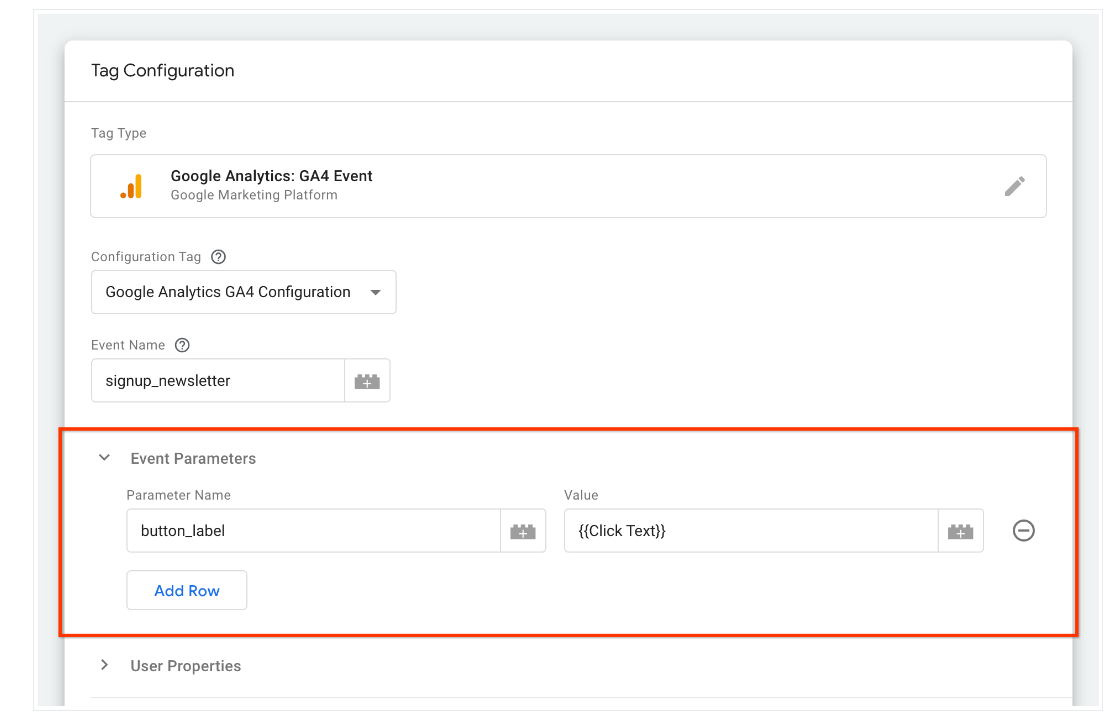Expand the User Properties section
Viewport: 1120px width, 717px height.
(x=104, y=664)
